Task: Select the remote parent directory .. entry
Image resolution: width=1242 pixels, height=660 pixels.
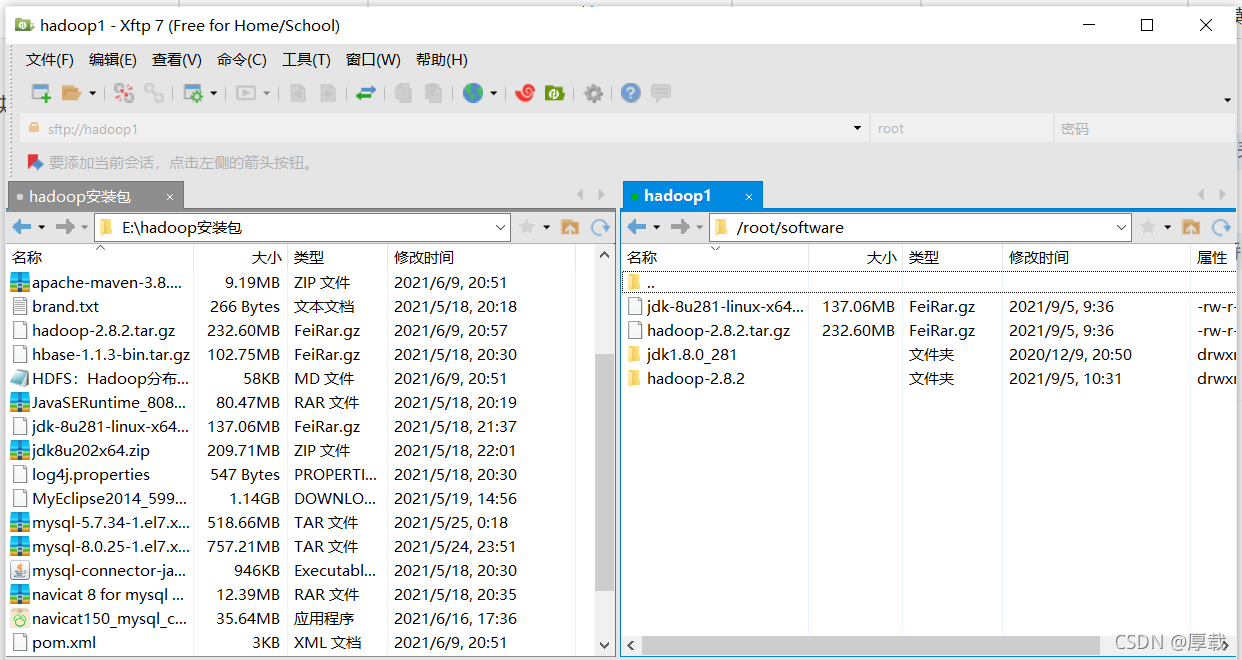Action: (929, 283)
